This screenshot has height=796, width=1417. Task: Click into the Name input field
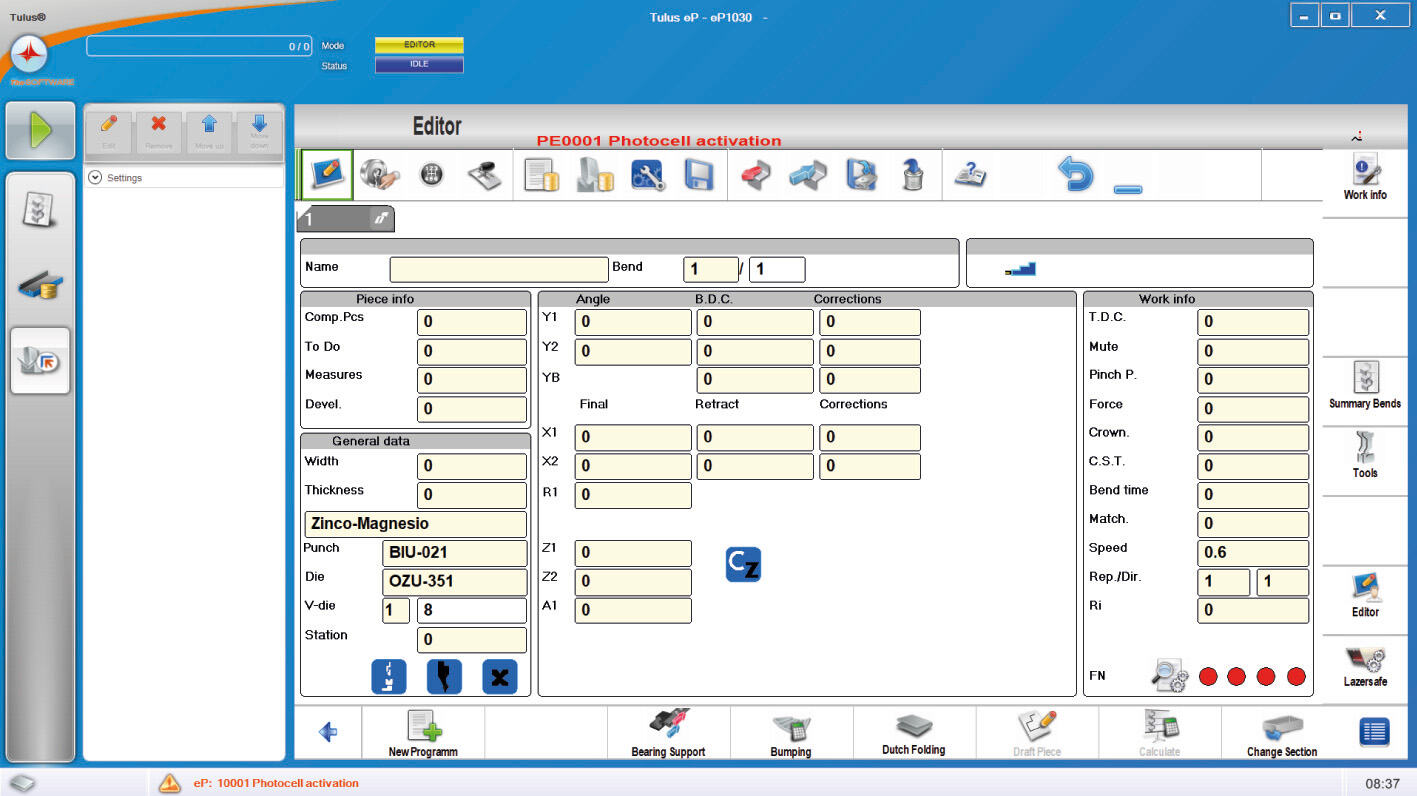[498, 269]
